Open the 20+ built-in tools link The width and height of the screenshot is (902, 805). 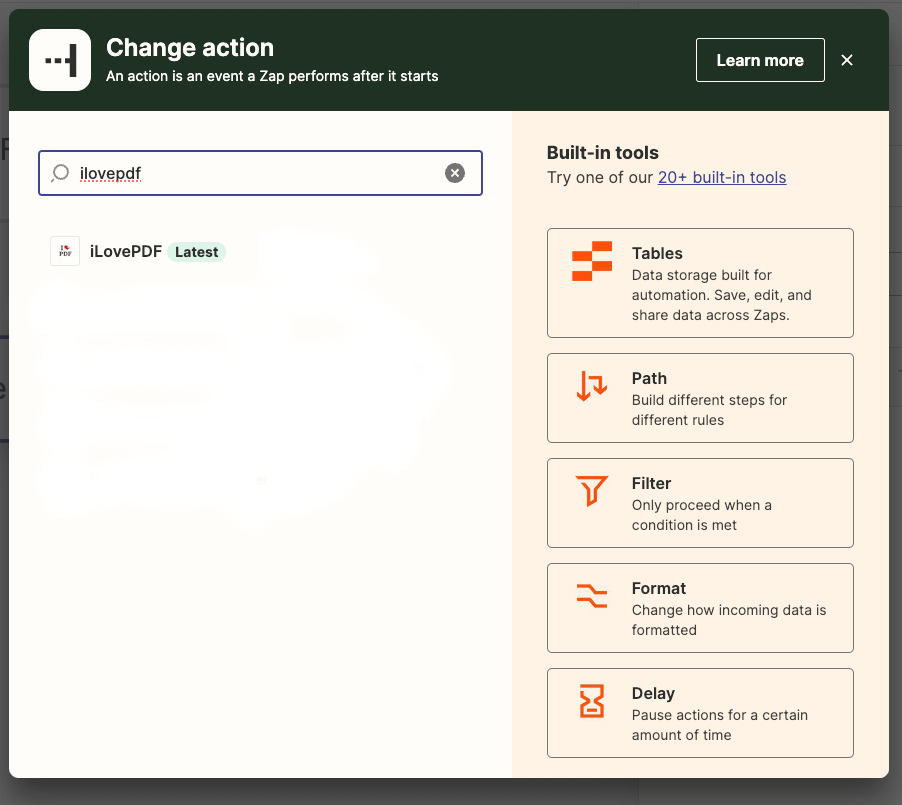722,177
